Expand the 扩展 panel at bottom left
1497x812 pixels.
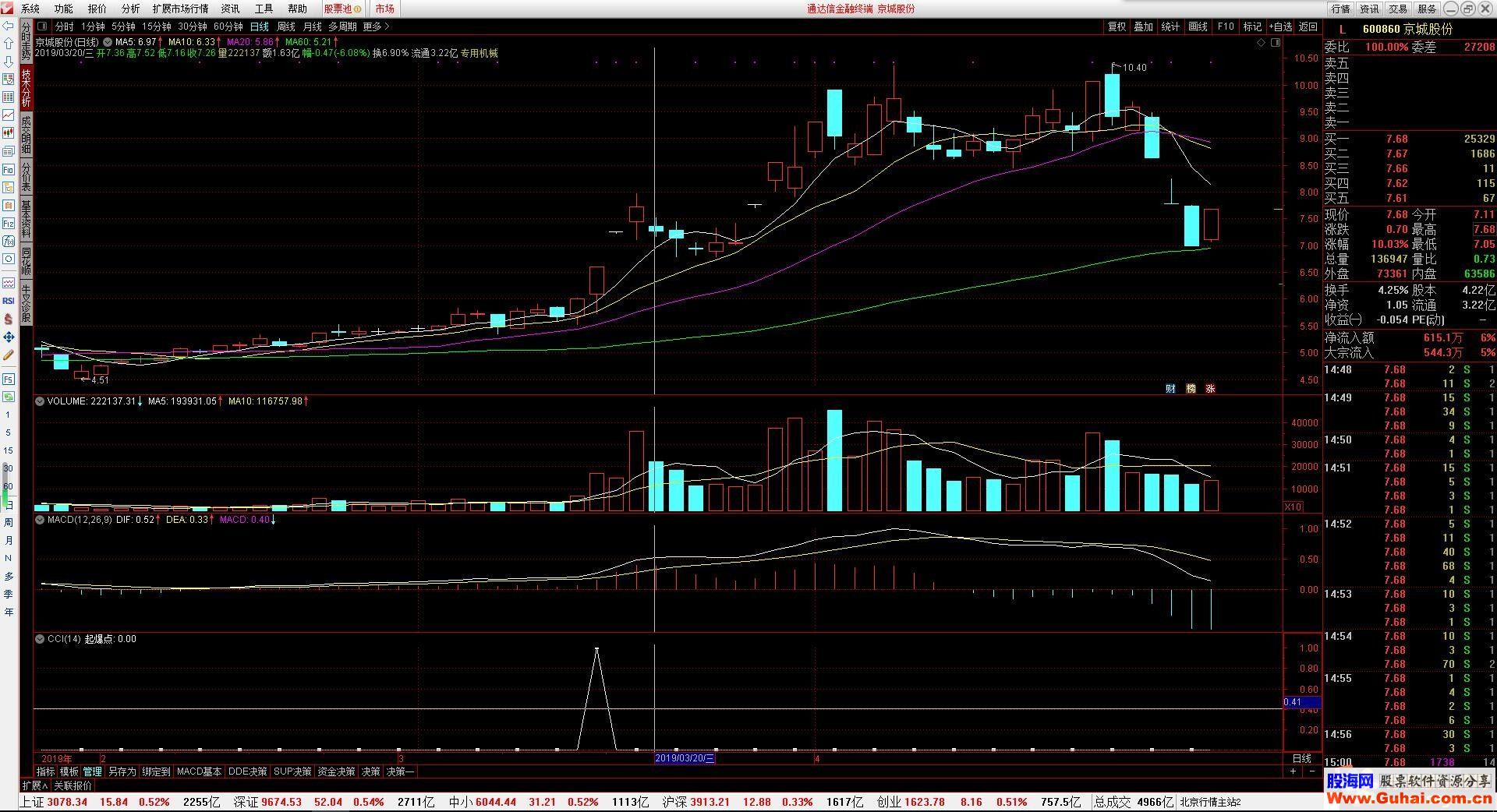click(x=35, y=786)
